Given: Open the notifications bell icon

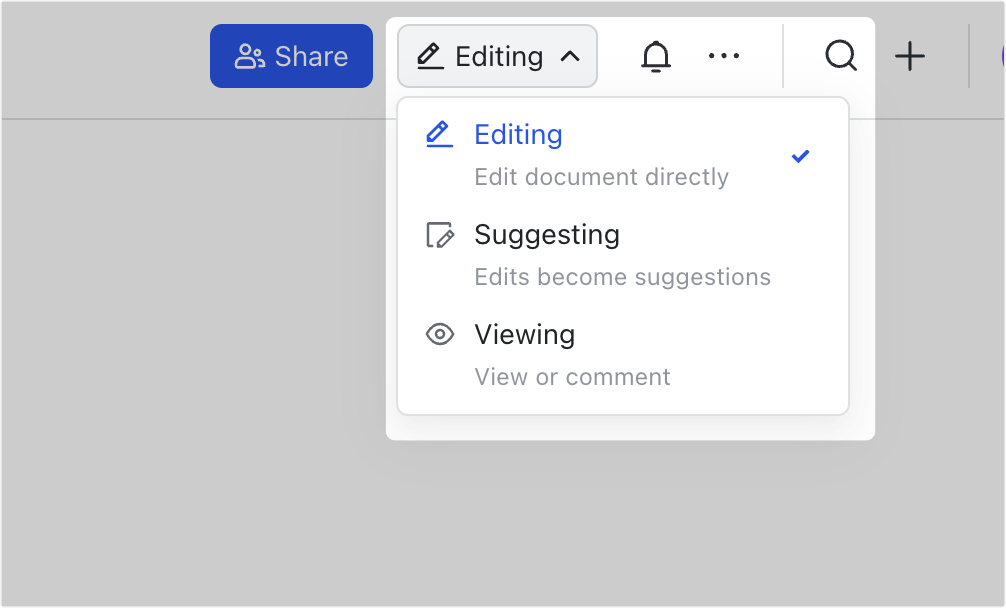Looking at the screenshot, I should point(655,56).
